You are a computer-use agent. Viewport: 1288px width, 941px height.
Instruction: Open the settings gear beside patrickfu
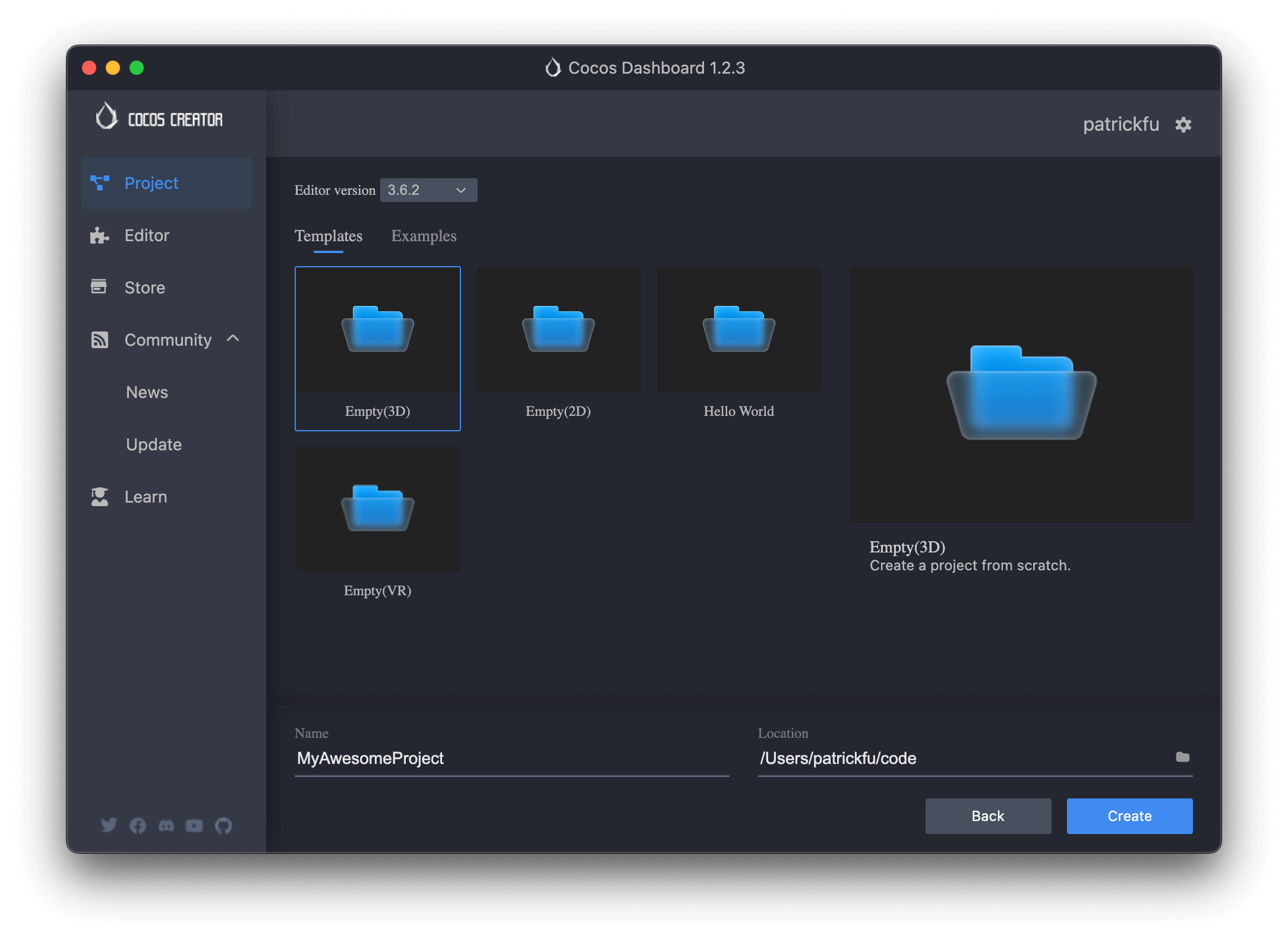pyautogui.click(x=1183, y=124)
